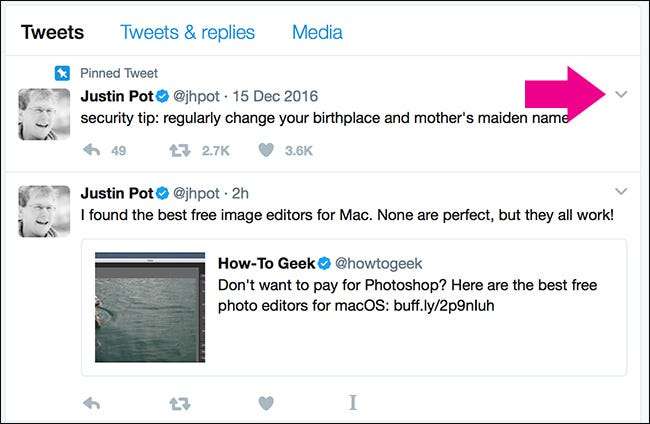Viewport: 650px width, 424px height.
Task: Open the Media tab
Action: pyautogui.click(x=317, y=32)
